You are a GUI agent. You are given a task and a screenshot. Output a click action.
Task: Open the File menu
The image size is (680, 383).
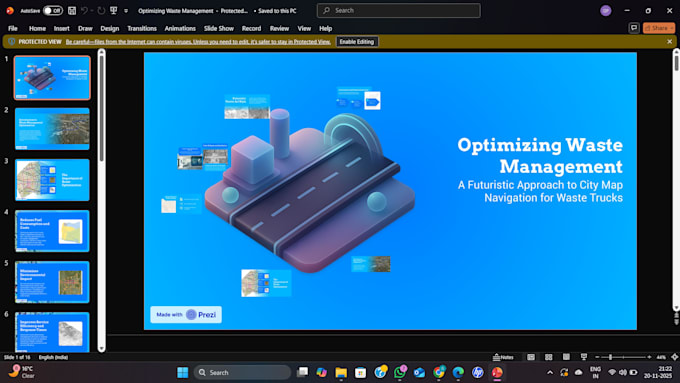[13, 28]
